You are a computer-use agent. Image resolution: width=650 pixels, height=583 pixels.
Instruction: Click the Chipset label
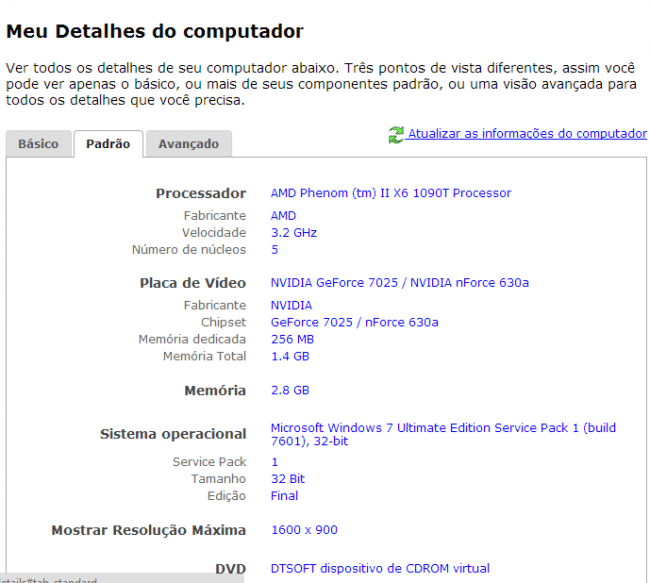(x=223, y=322)
